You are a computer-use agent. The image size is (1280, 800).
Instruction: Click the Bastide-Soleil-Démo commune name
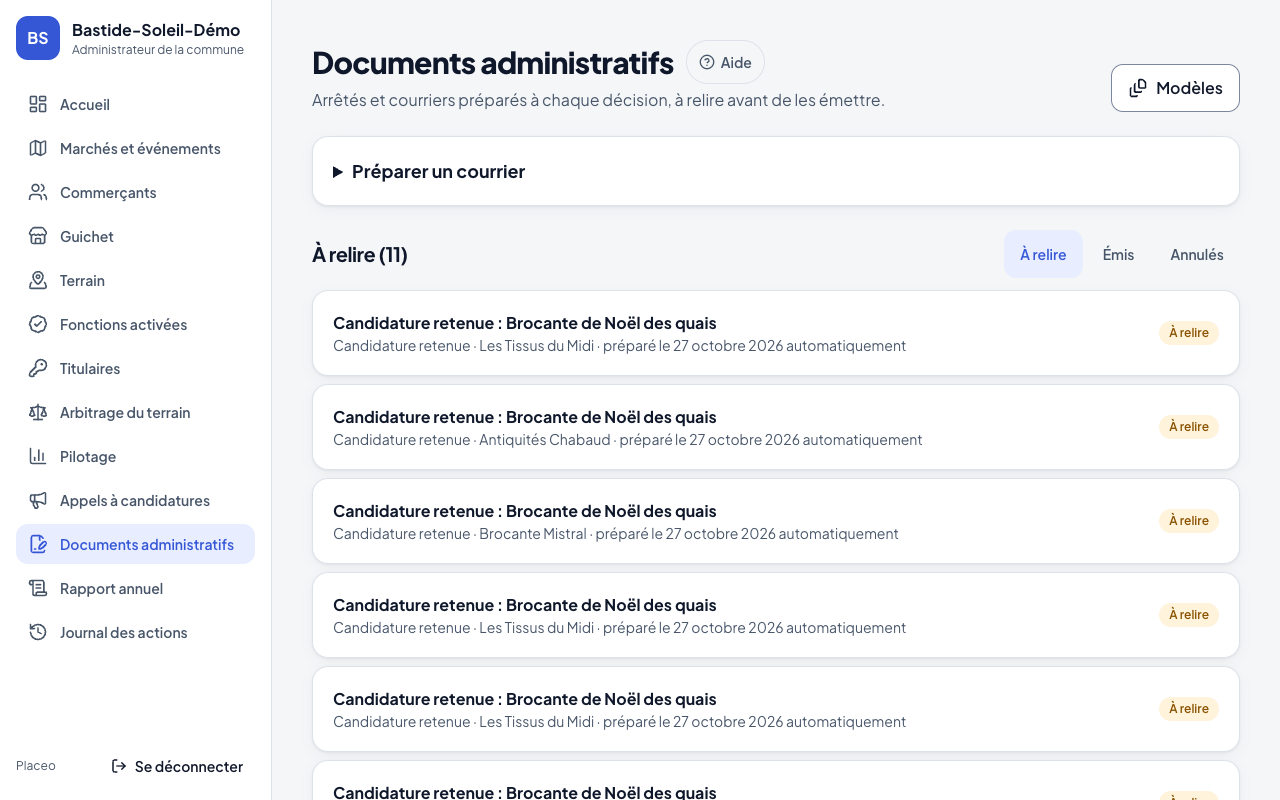(x=156, y=30)
